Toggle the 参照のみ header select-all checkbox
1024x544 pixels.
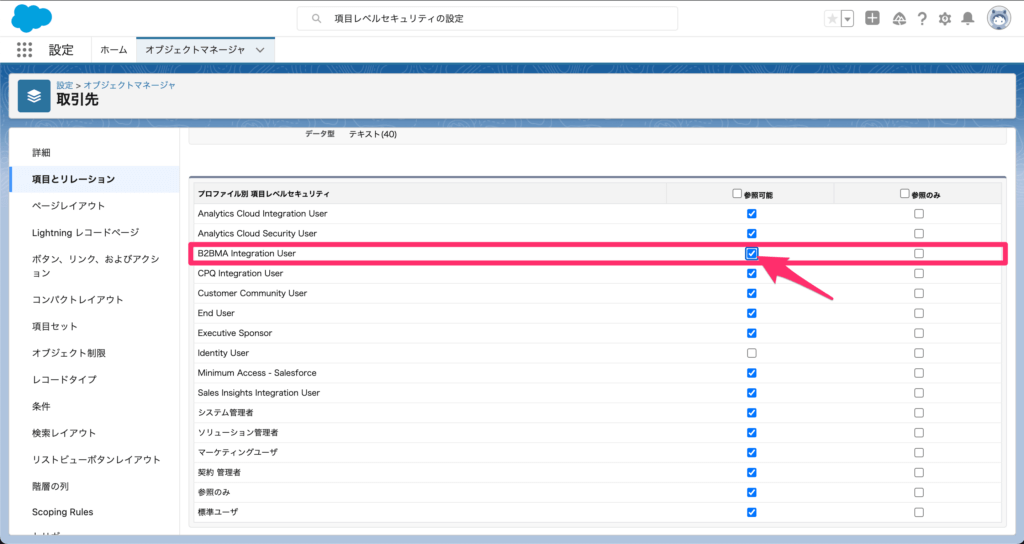(x=904, y=193)
